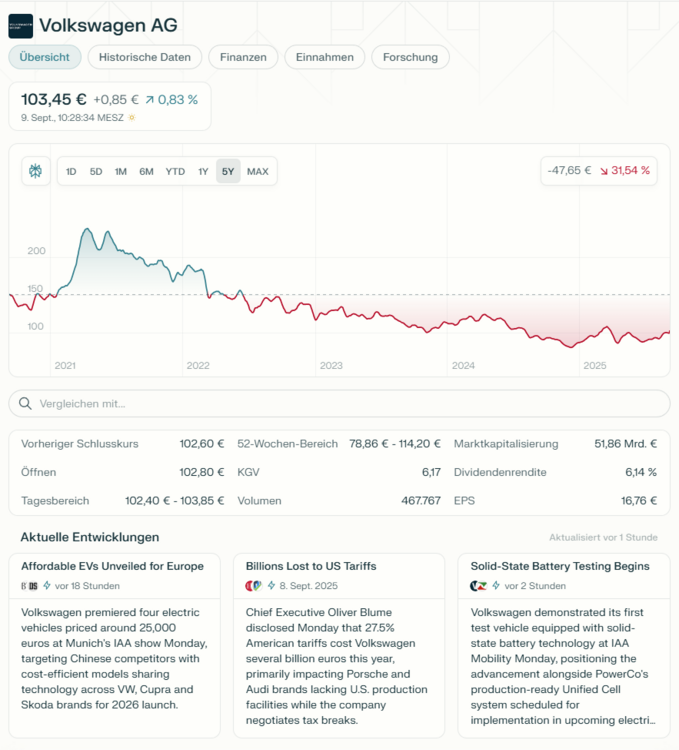Open Solid-State Battery Testing Begins article

[x=559, y=566]
